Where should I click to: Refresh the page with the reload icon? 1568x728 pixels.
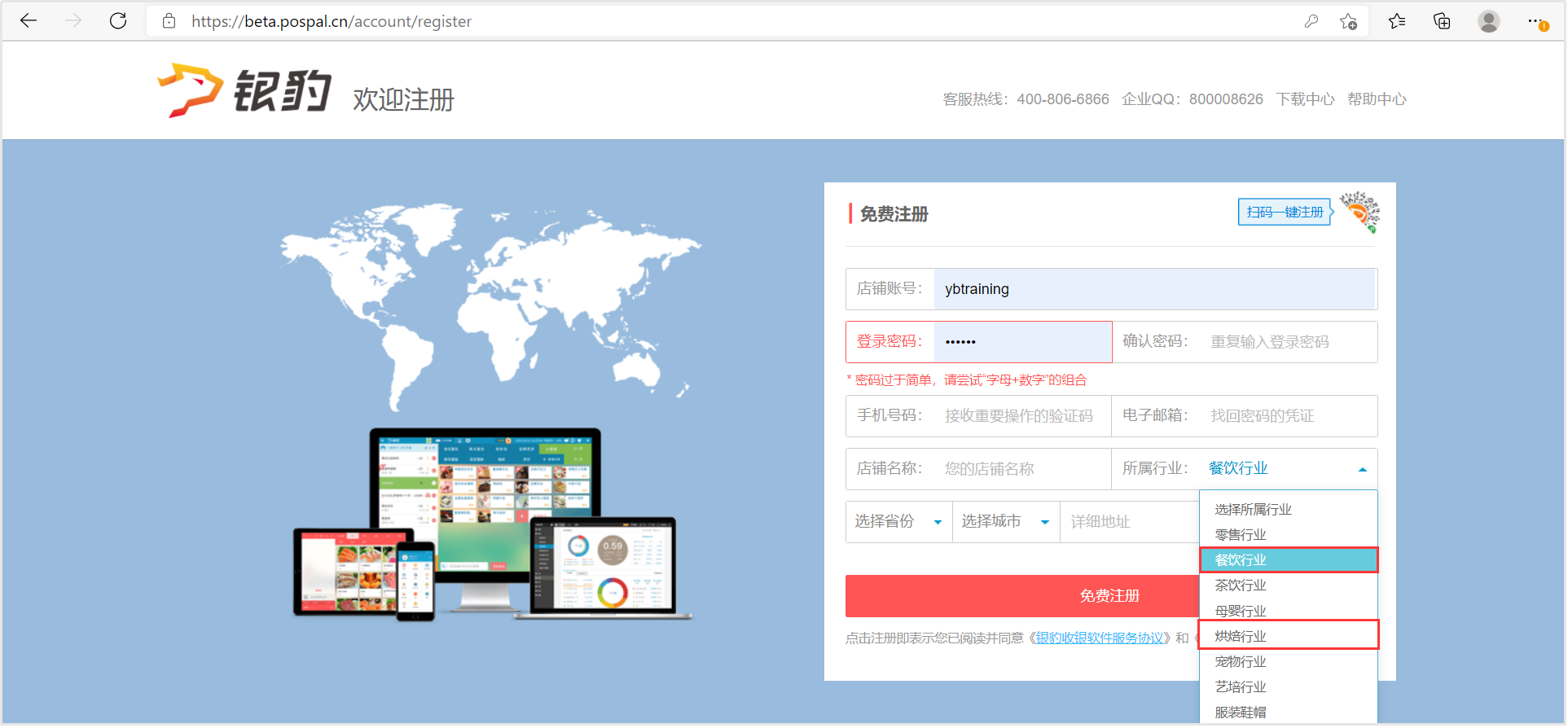click(x=118, y=21)
